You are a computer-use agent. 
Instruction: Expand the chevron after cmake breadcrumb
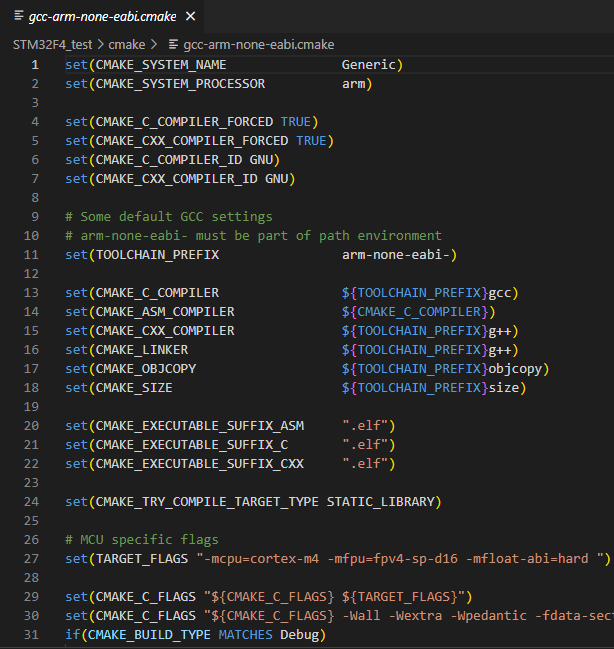[x=154, y=45]
